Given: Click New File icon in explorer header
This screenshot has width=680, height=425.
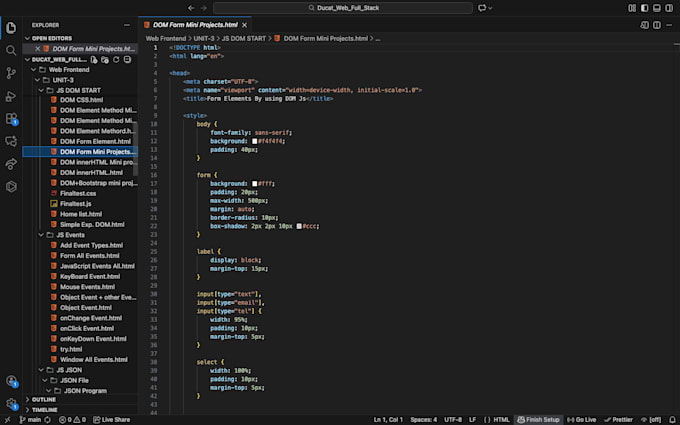Looking at the screenshot, I should click(94, 59).
